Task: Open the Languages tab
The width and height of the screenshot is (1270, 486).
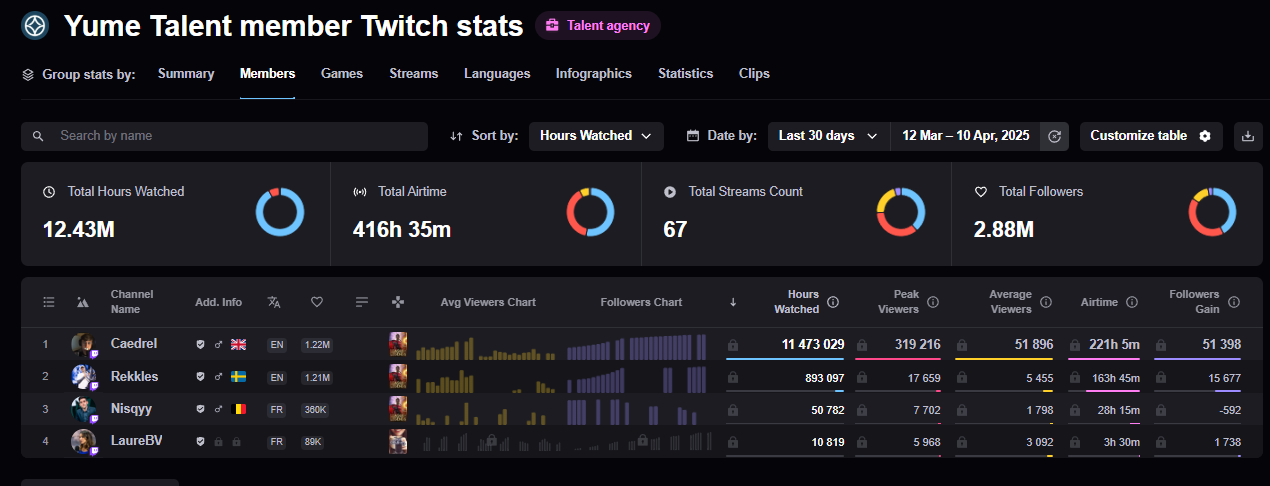Action: coord(497,74)
